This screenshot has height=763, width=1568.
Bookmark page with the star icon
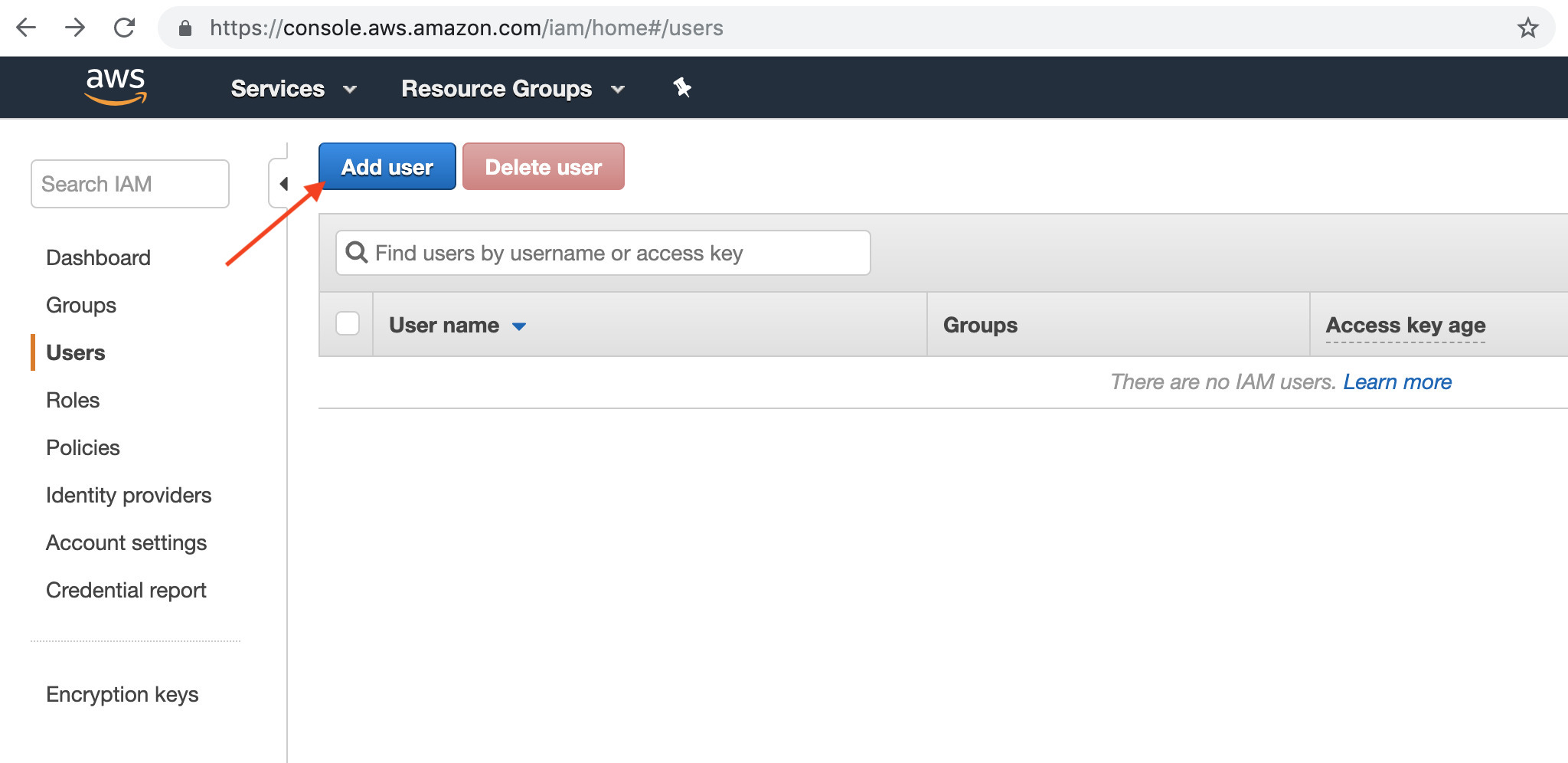pyautogui.click(x=1528, y=28)
